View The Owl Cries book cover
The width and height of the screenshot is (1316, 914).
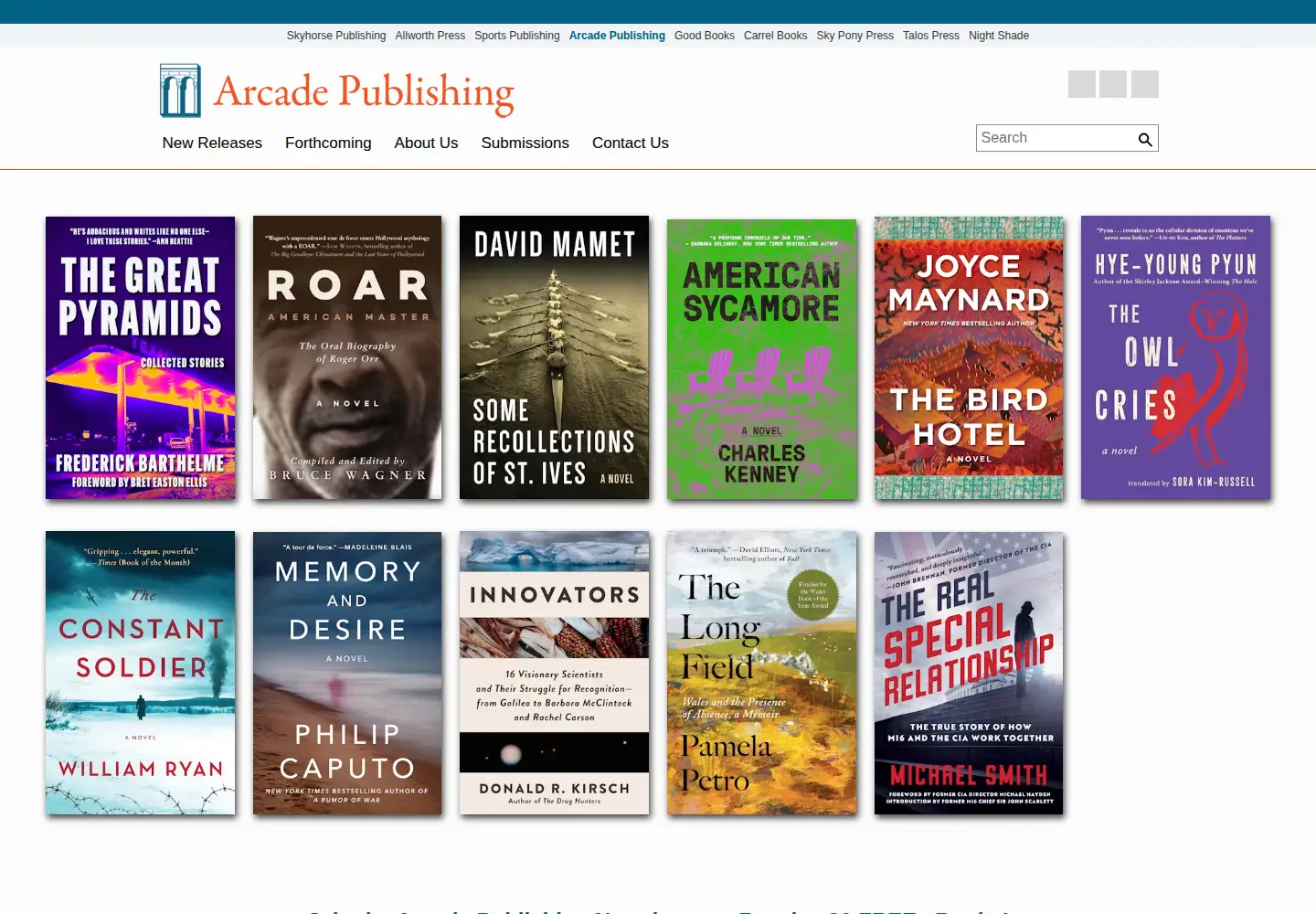(x=1175, y=357)
